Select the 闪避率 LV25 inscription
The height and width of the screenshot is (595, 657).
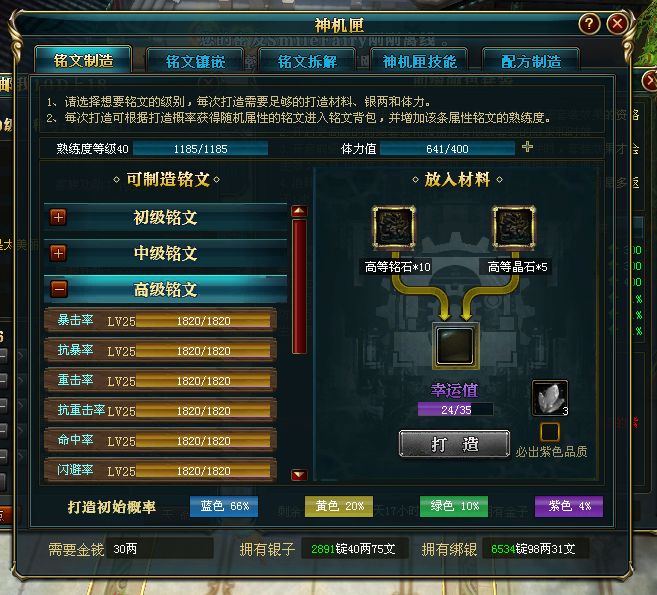160,471
